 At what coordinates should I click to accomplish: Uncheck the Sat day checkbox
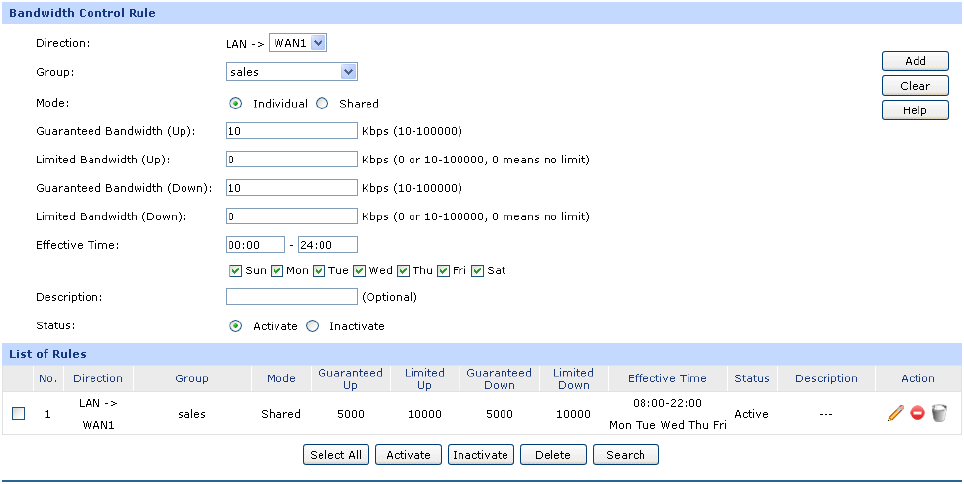pyautogui.click(x=478, y=270)
